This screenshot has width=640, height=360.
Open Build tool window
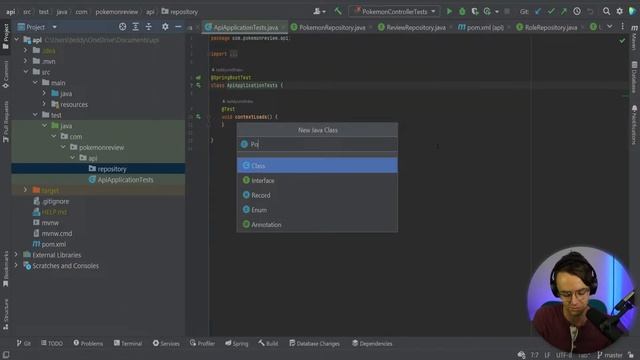click(x=268, y=343)
